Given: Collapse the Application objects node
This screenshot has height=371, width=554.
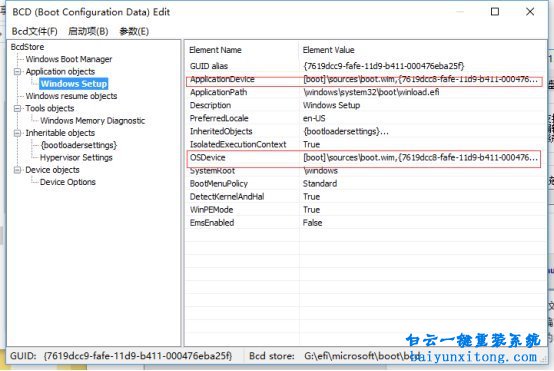Looking at the screenshot, I should coord(17,71).
